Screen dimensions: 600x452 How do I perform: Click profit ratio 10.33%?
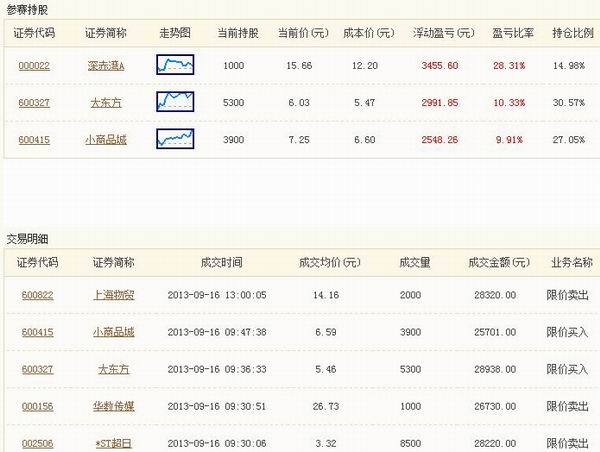[x=509, y=103]
